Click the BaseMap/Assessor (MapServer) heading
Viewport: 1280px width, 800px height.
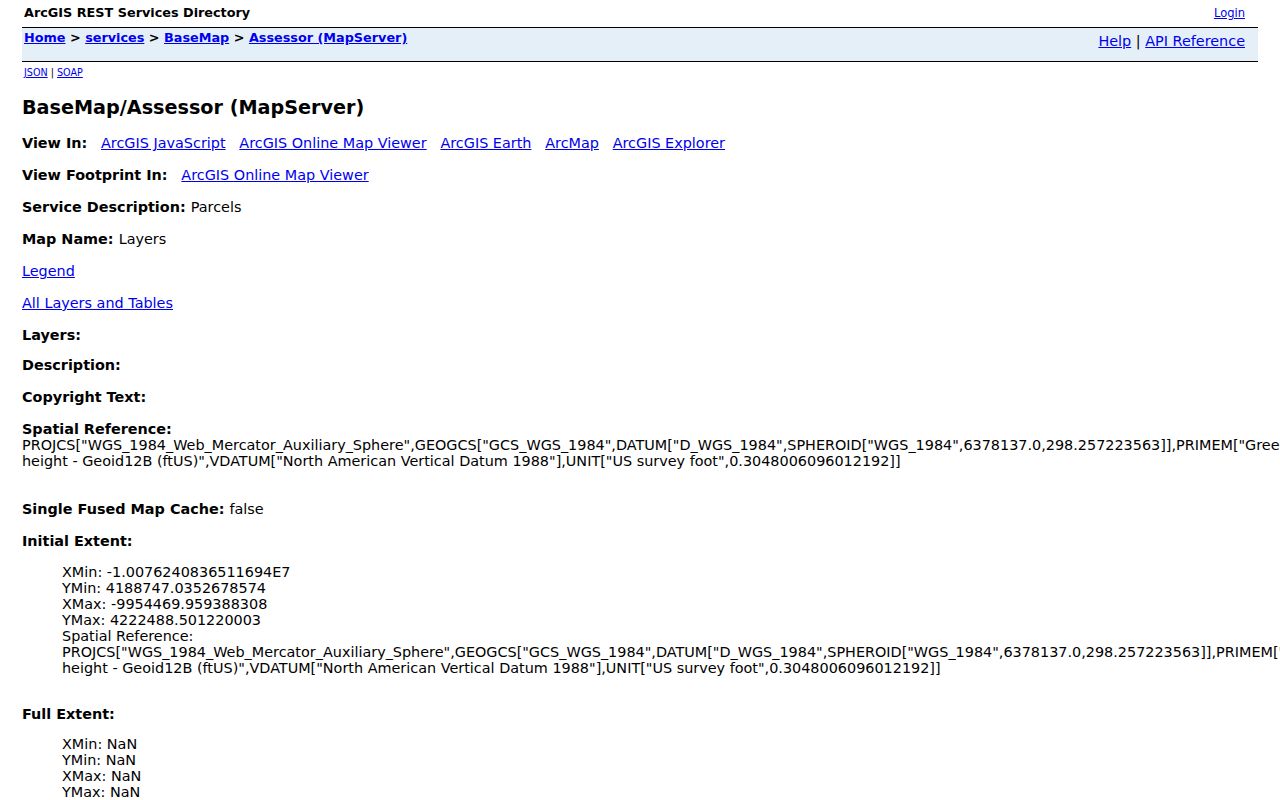point(193,107)
